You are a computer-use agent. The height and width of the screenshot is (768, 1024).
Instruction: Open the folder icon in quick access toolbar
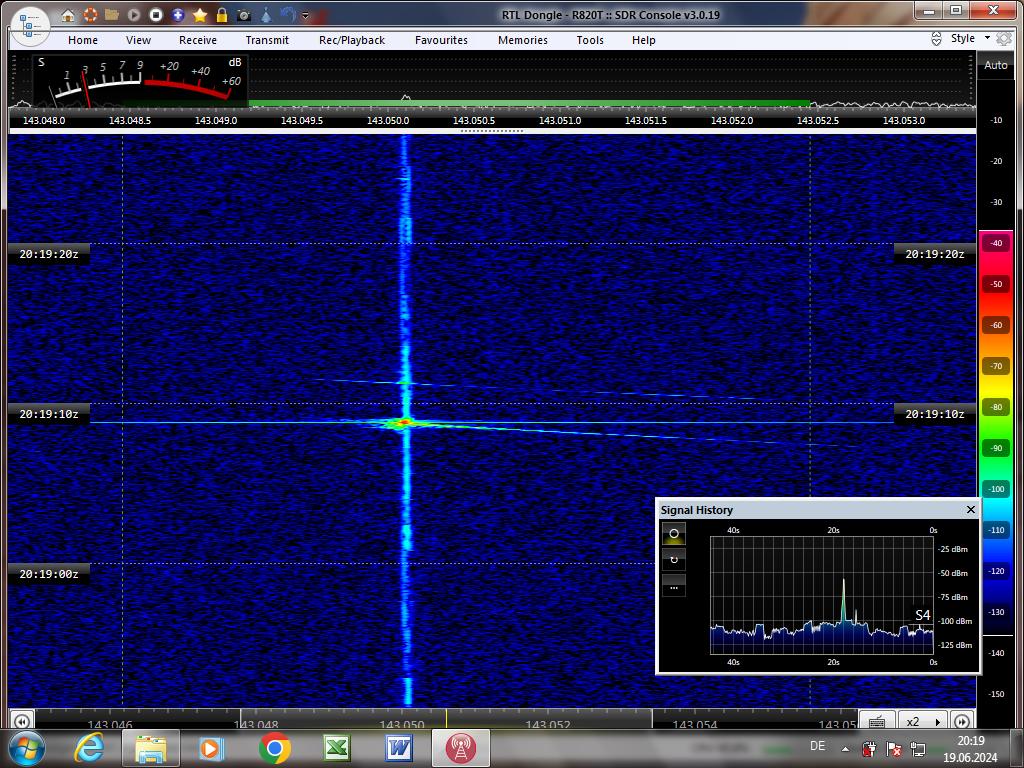(112, 14)
